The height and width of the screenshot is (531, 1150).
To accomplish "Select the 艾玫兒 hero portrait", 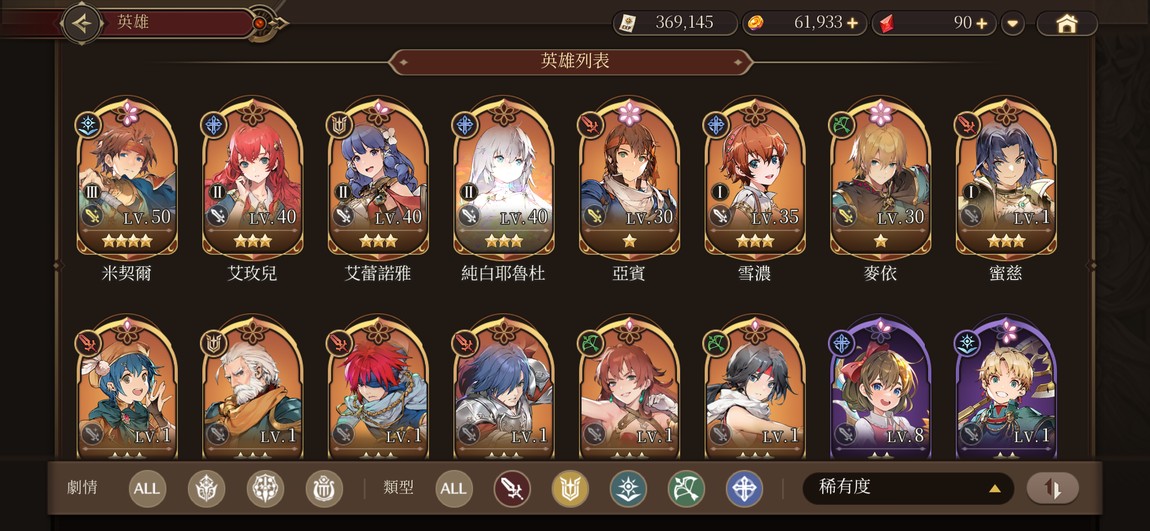I will click(x=252, y=180).
